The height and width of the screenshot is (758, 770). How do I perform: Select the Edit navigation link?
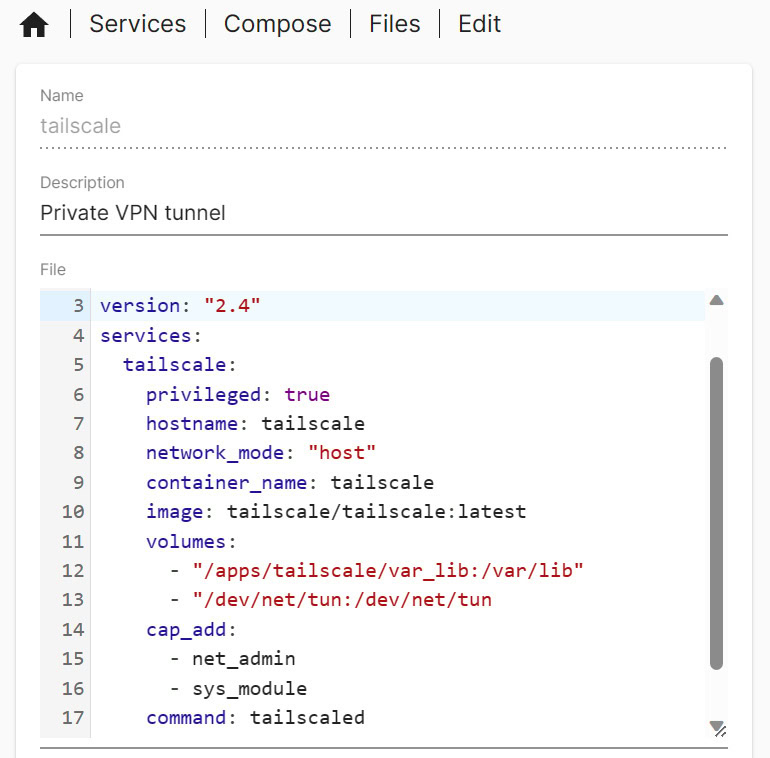tap(479, 24)
